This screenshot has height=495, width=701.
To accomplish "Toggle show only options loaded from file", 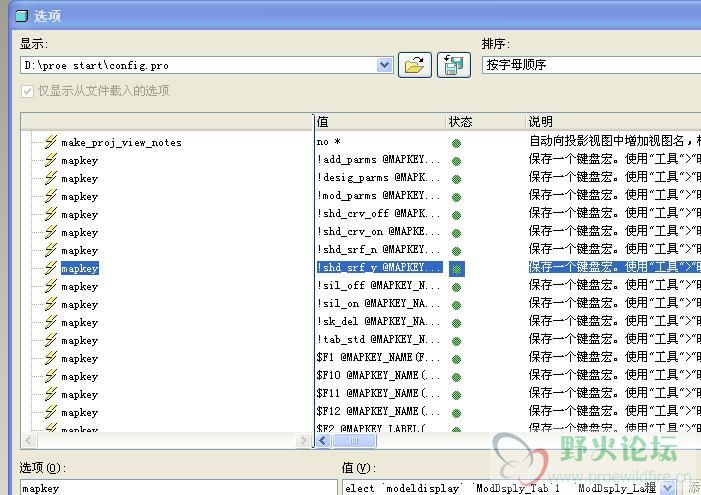I will coord(27,91).
